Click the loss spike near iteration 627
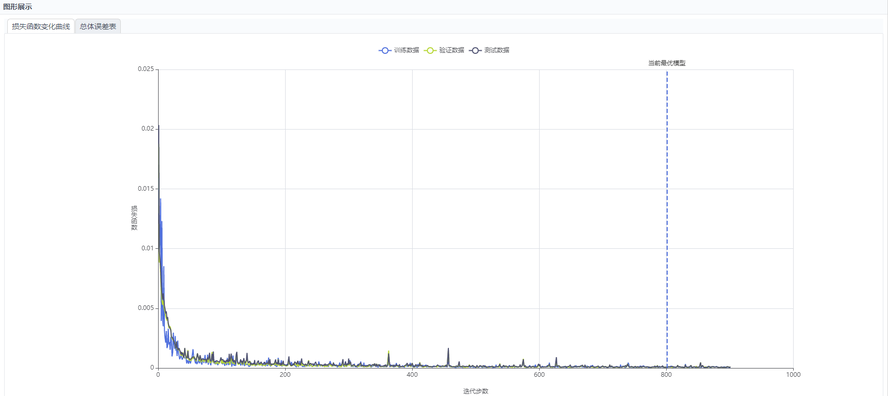This screenshot has width=888, height=396. point(556,361)
